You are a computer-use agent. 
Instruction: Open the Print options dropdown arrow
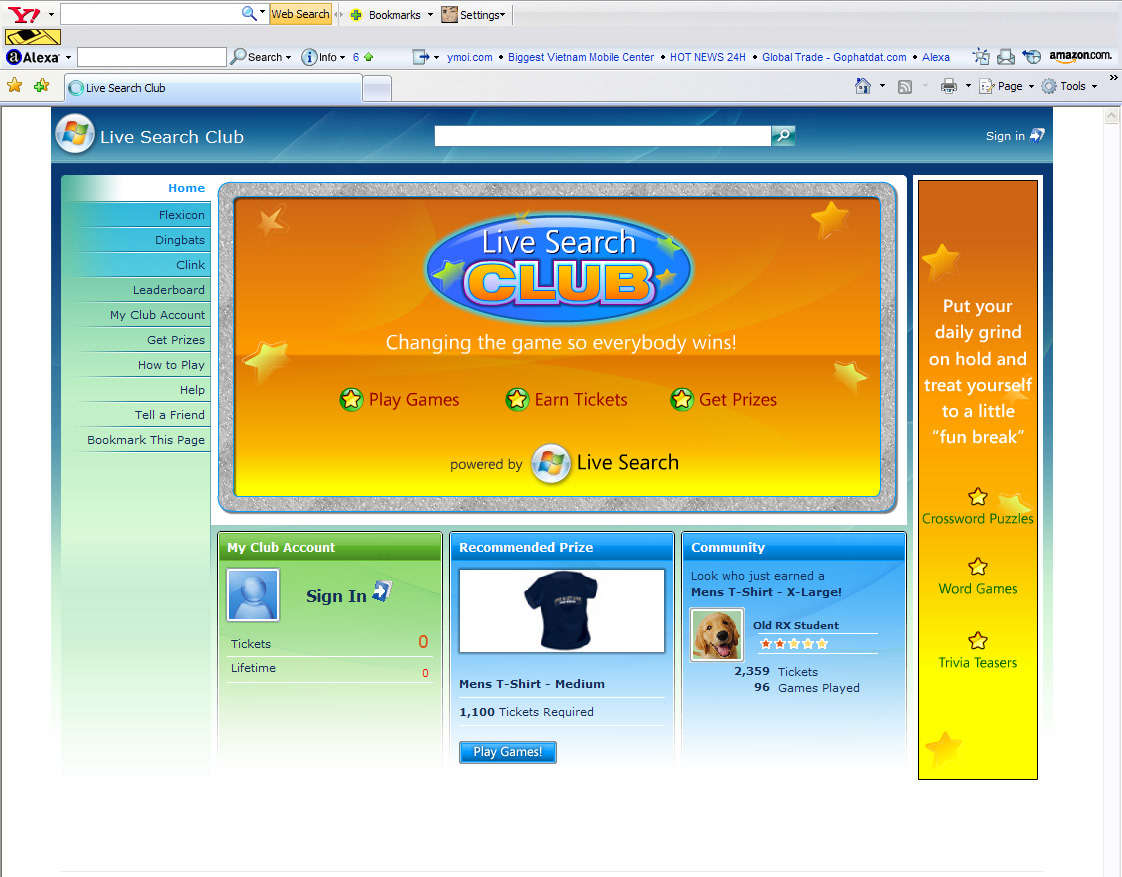pyautogui.click(x=968, y=86)
